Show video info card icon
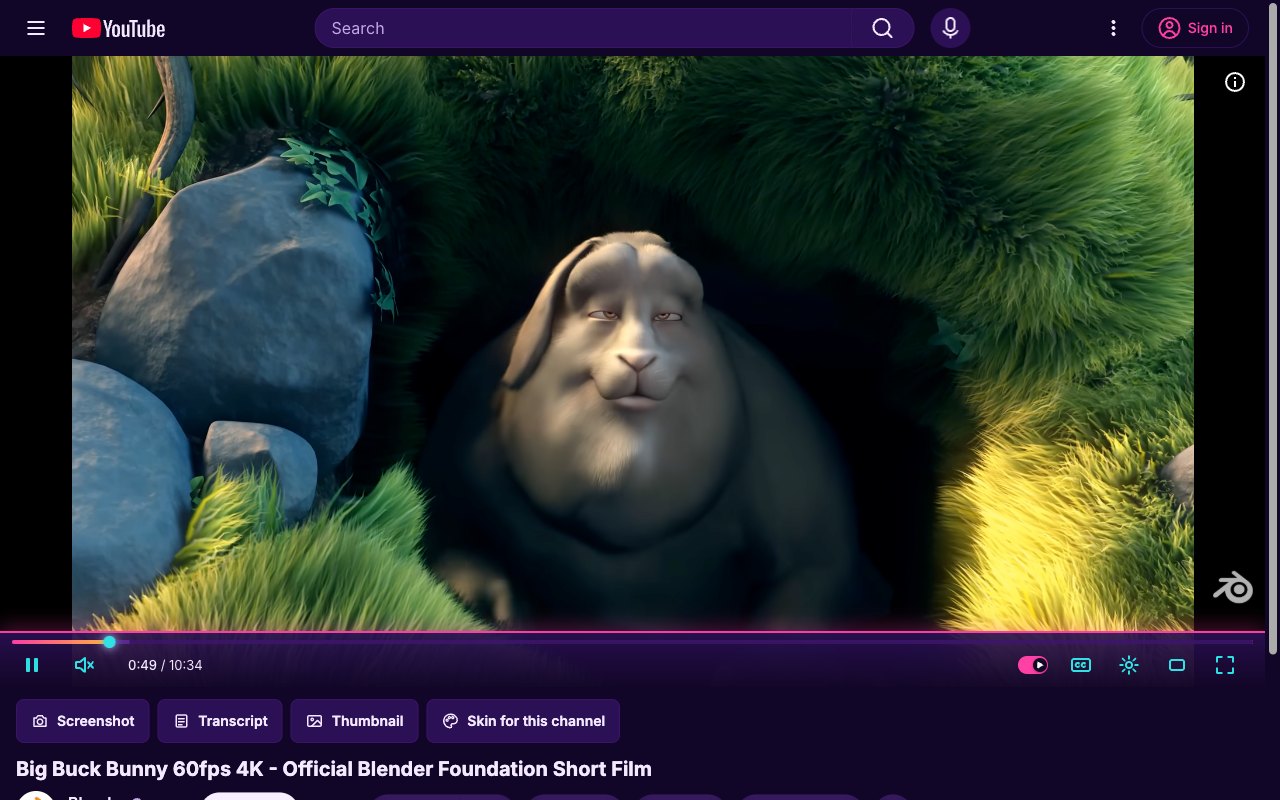Image resolution: width=1280 pixels, height=800 pixels. (1235, 82)
